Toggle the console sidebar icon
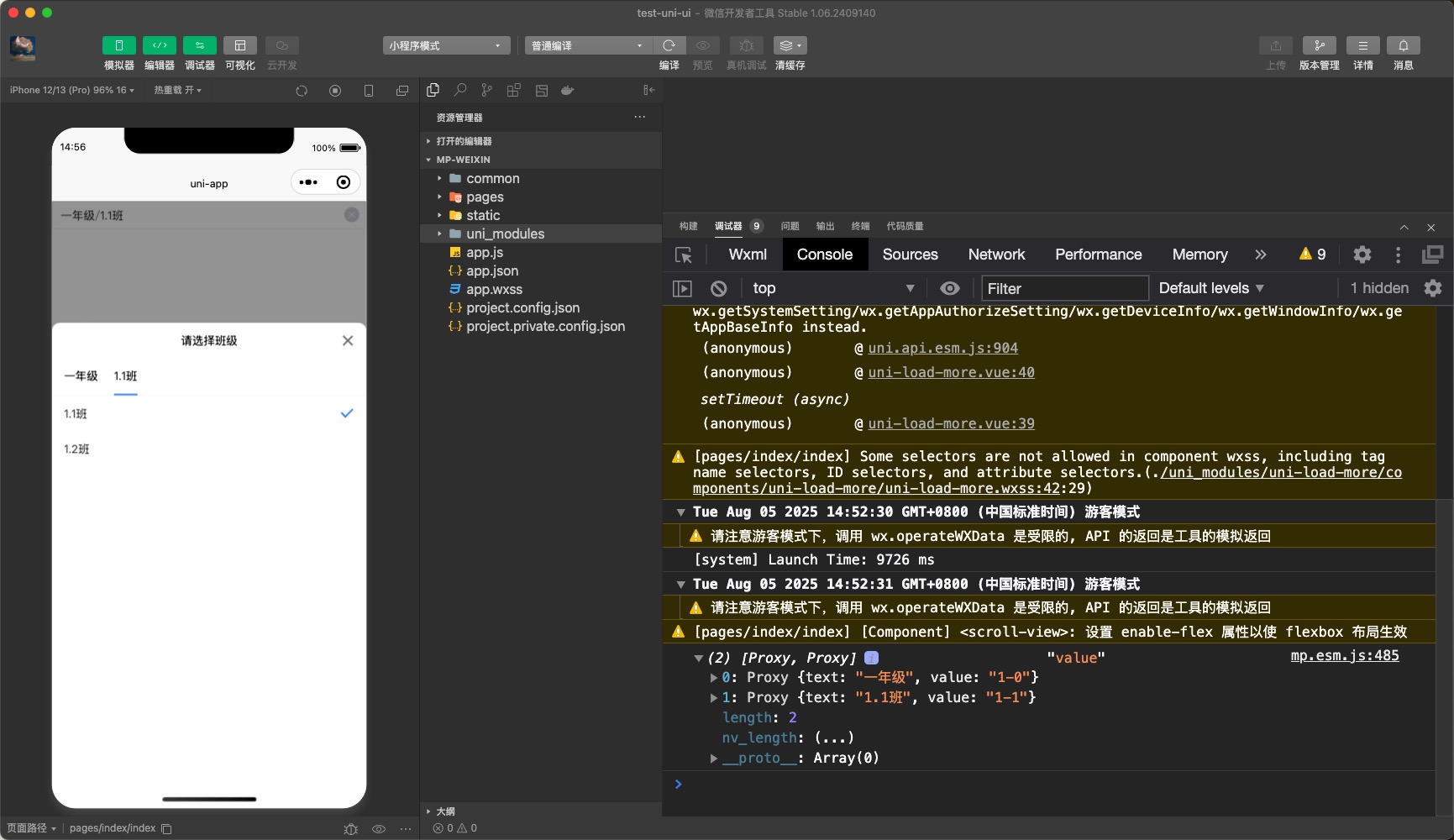 click(682, 288)
